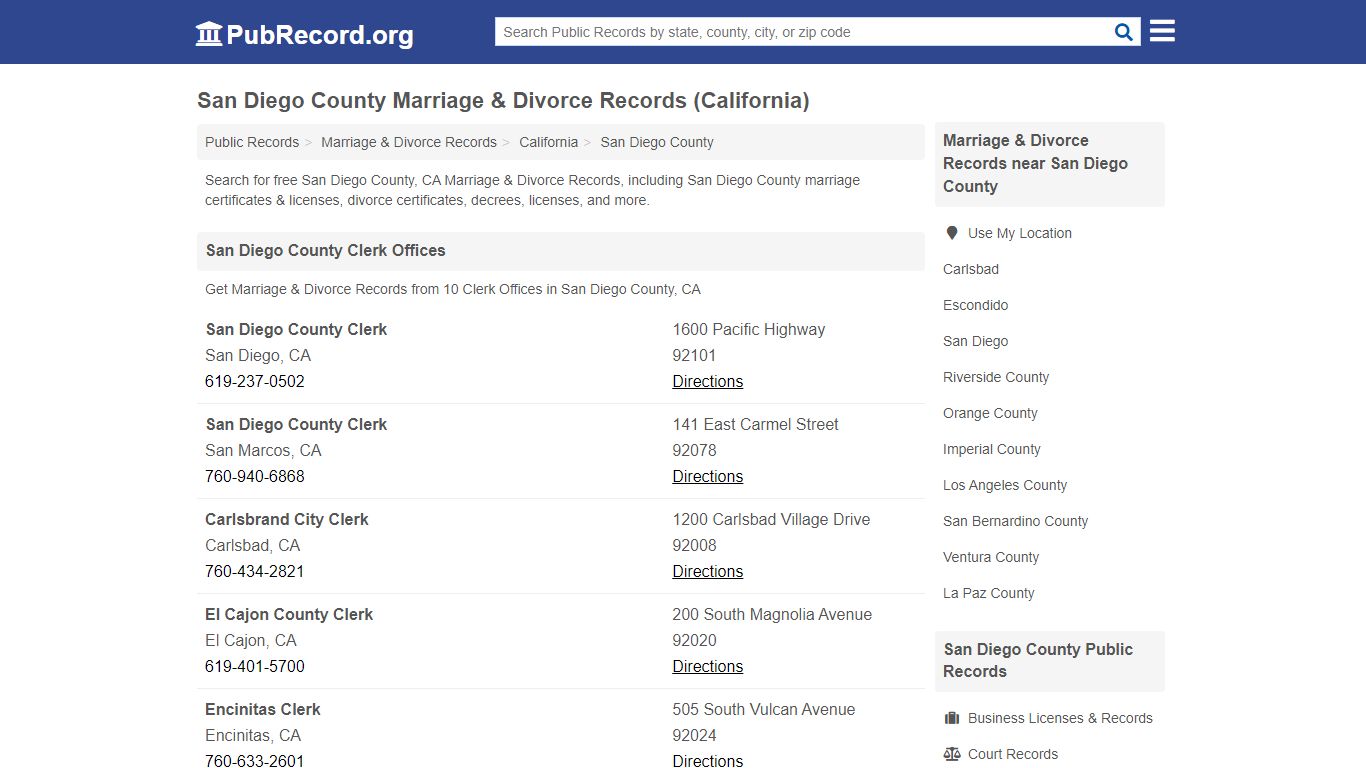Go to San Diego County breadcrumb

pos(657,142)
